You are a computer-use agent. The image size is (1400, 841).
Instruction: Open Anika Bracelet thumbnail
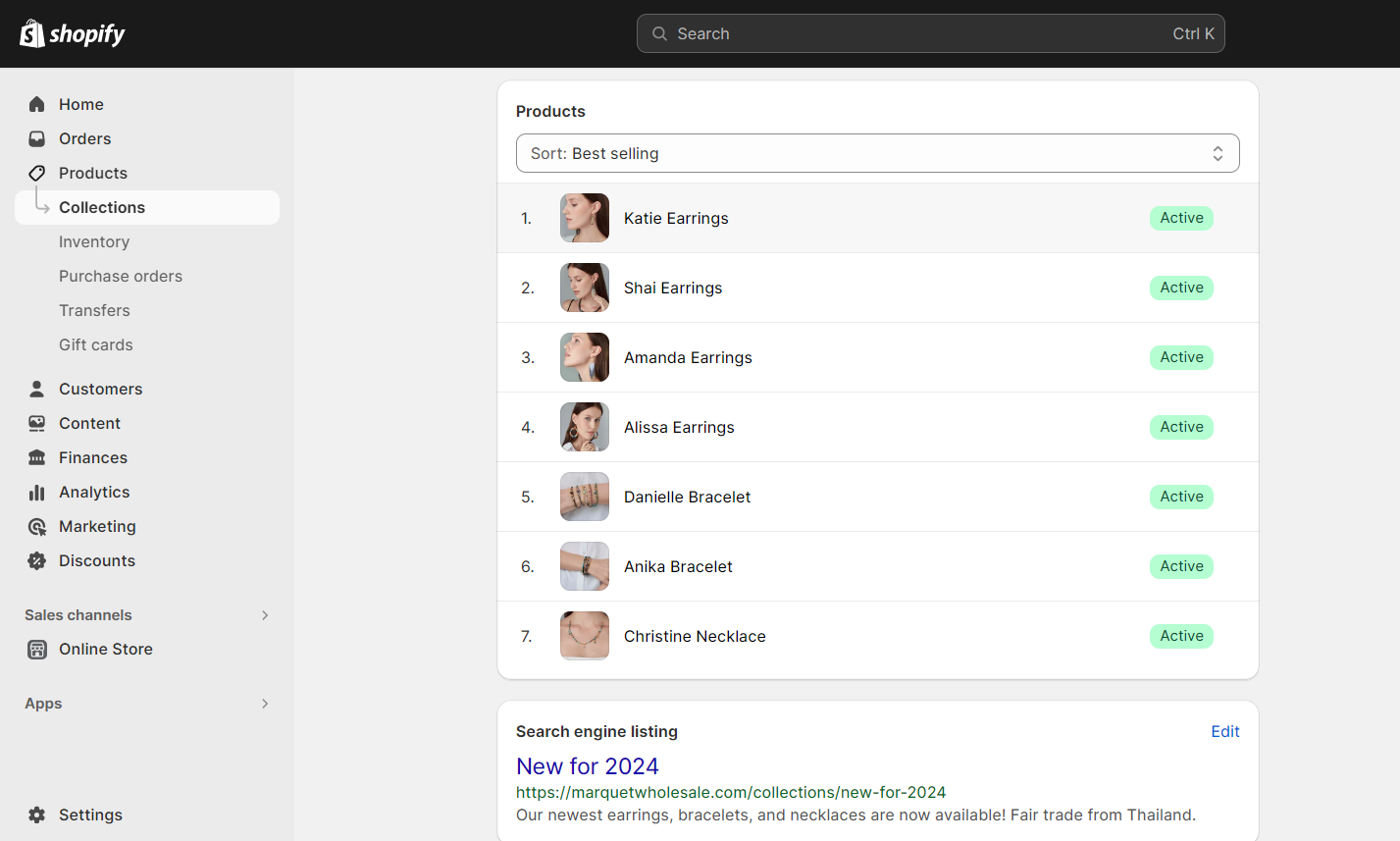585,566
